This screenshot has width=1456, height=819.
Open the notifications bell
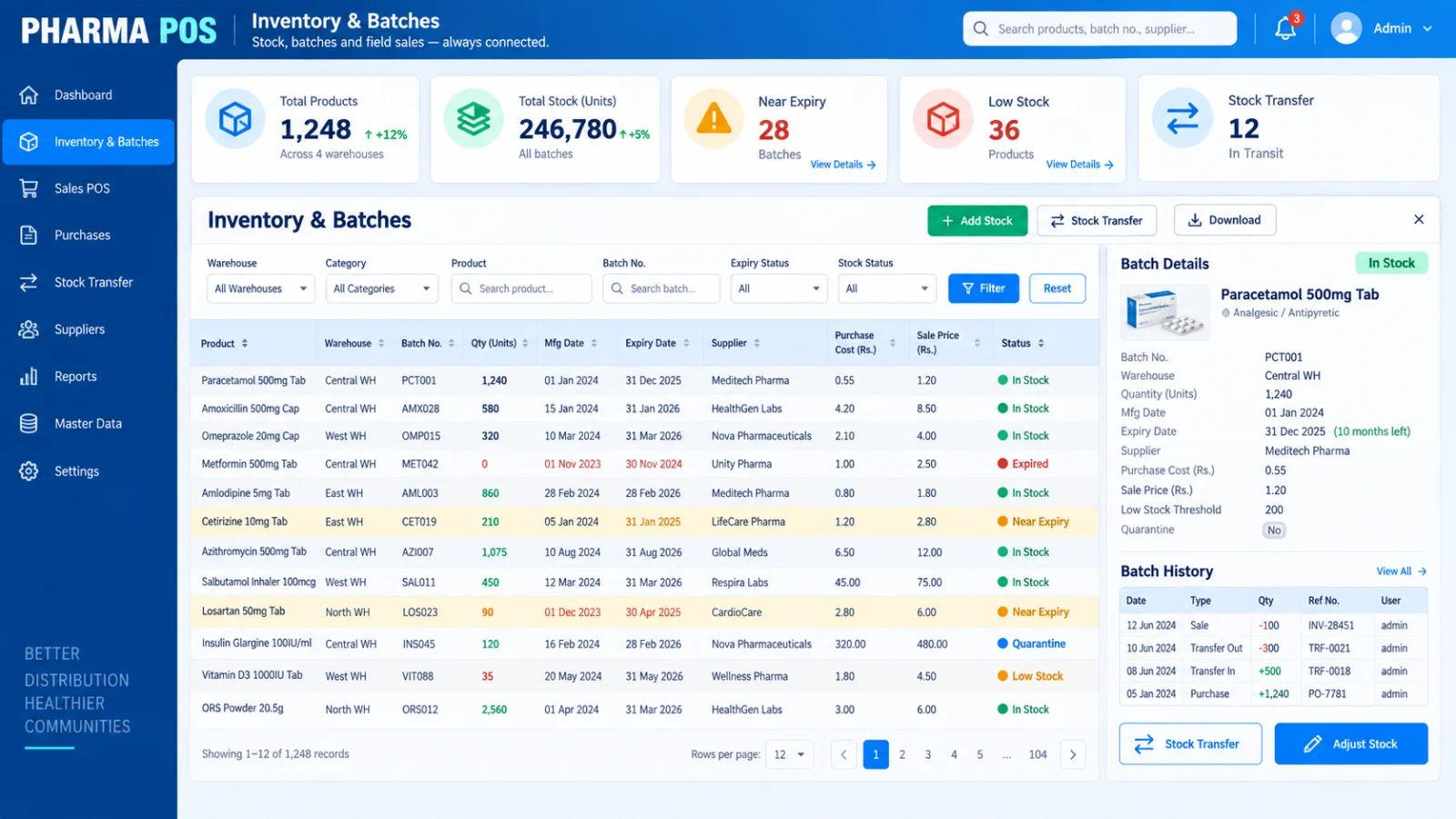pyautogui.click(x=1285, y=28)
